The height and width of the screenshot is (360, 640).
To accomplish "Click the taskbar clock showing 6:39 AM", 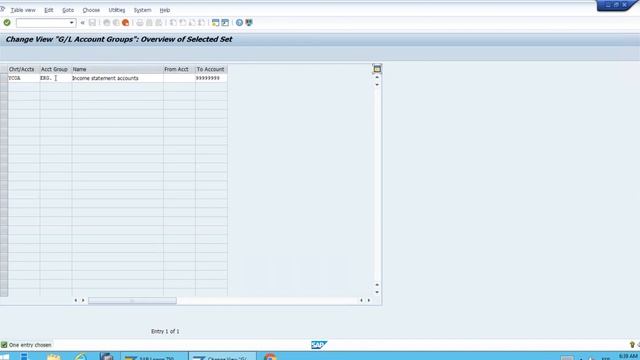I will pos(628,356).
